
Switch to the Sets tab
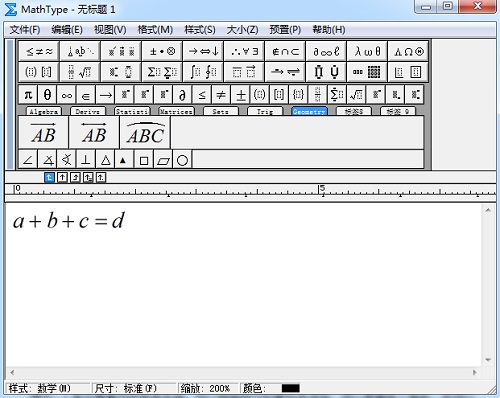pyautogui.click(x=221, y=111)
